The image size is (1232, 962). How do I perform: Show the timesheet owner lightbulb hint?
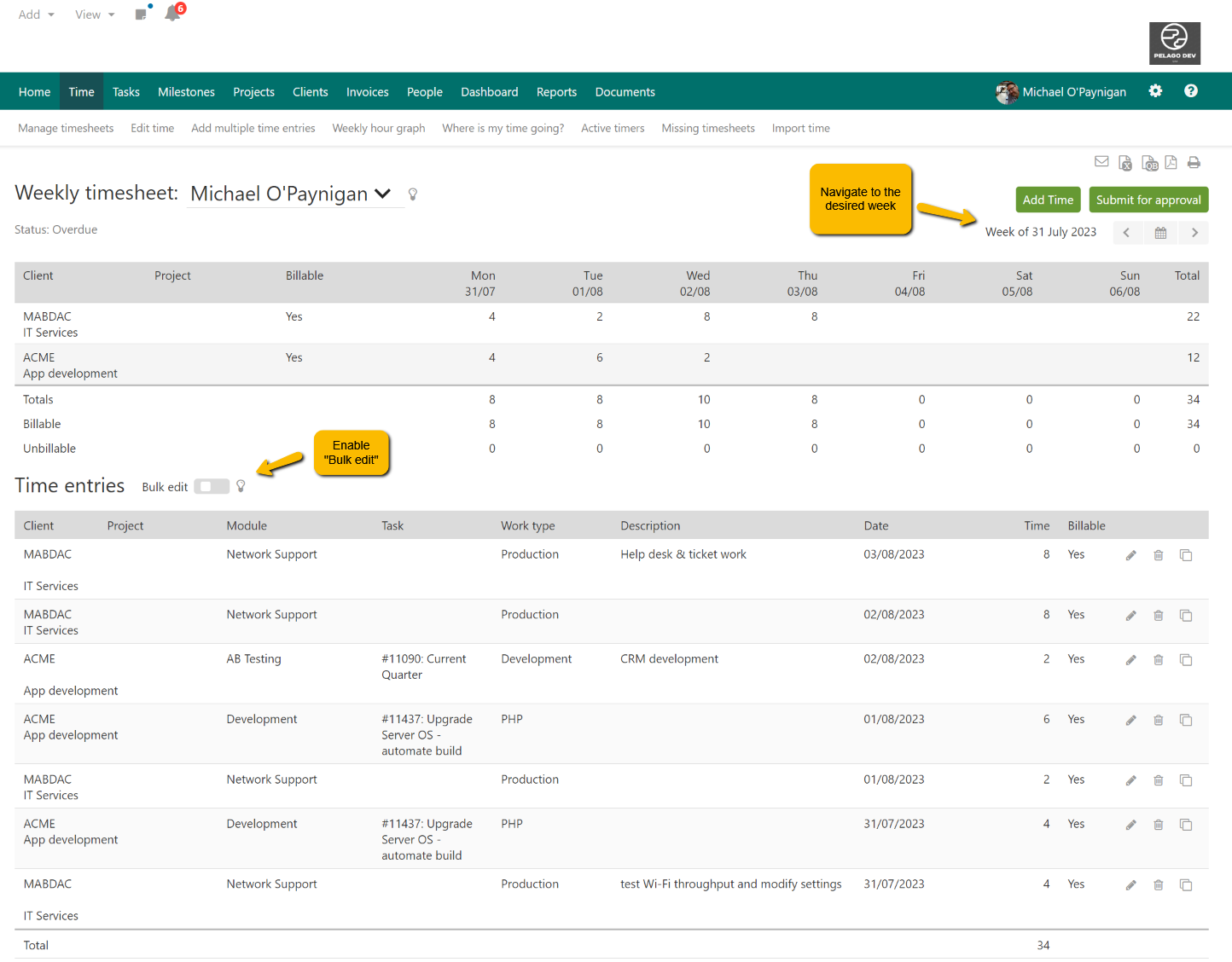point(413,194)
